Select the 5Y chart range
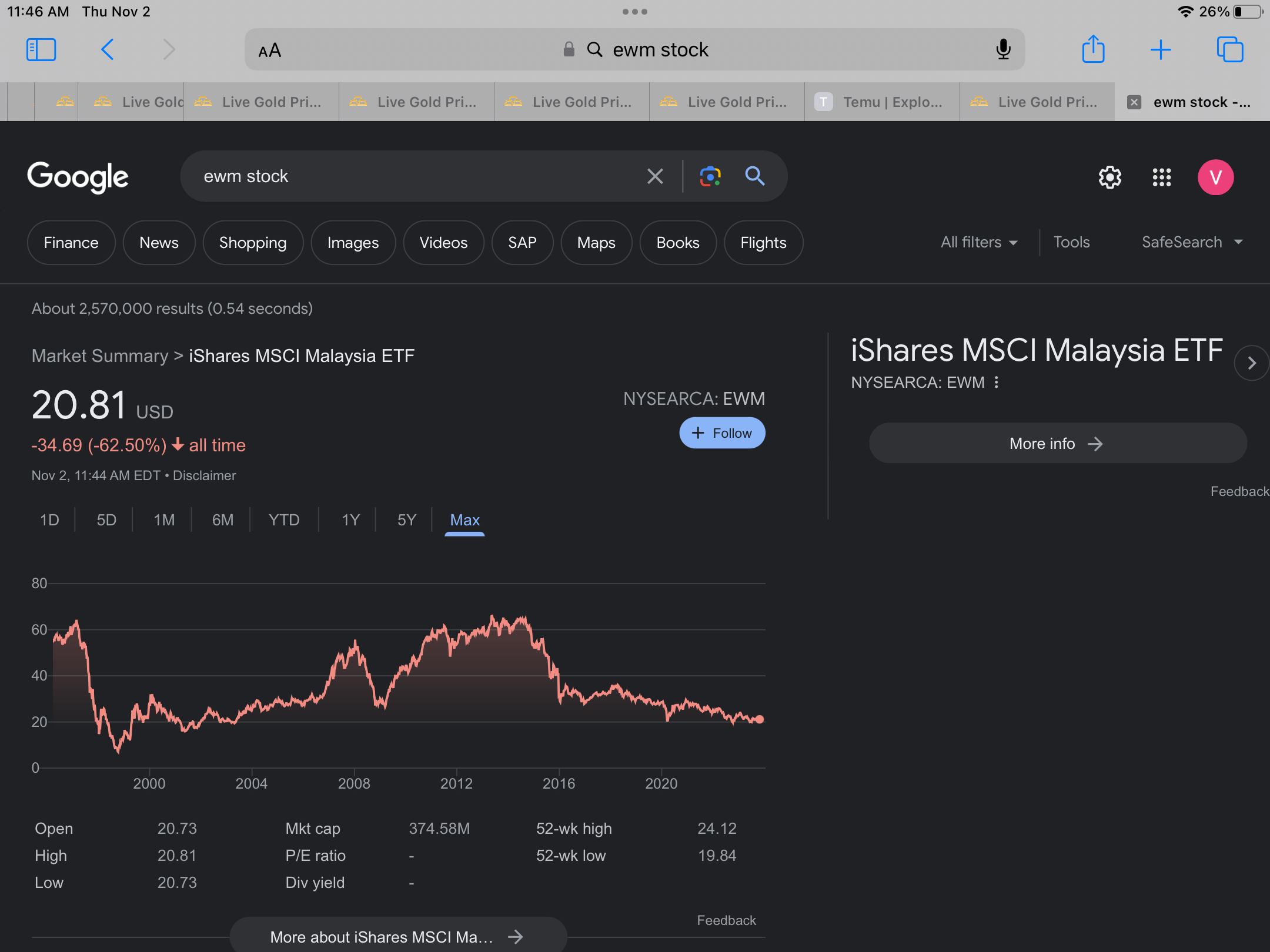The height and width of the screenshot is (952, 1270). [406, 520]
